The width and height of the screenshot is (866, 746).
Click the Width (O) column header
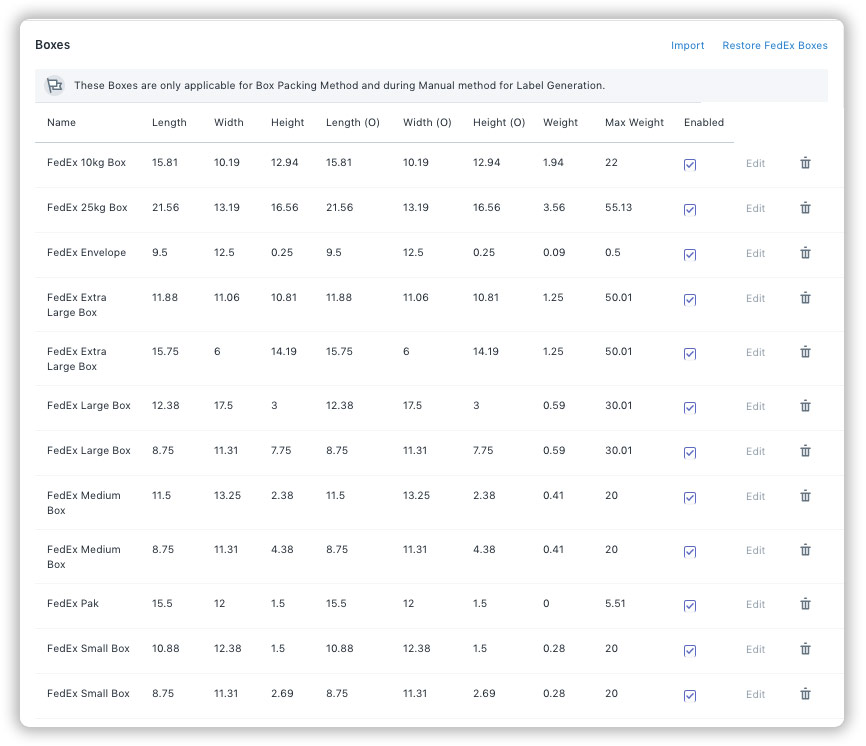coord(427,123)
